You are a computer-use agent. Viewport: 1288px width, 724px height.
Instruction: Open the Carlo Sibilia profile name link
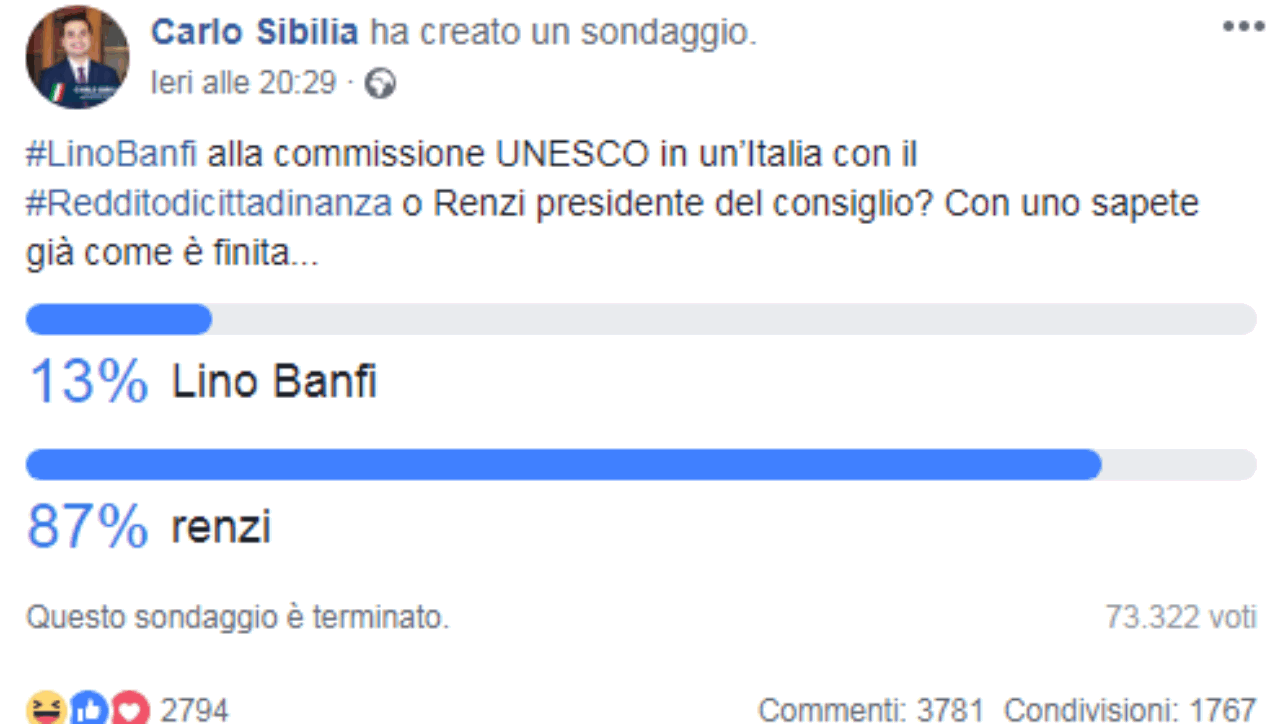click(x=254, y=33)
